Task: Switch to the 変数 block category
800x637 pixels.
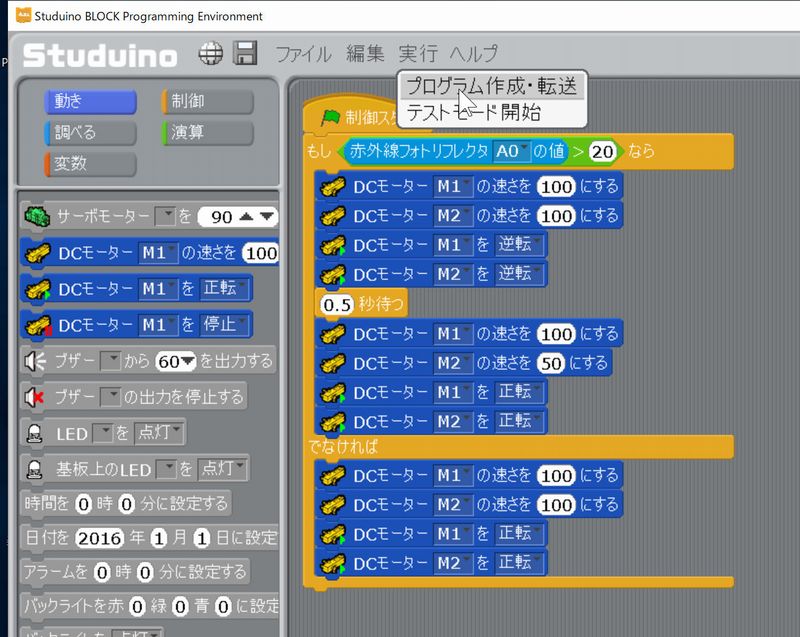Action: click(90, 163)
